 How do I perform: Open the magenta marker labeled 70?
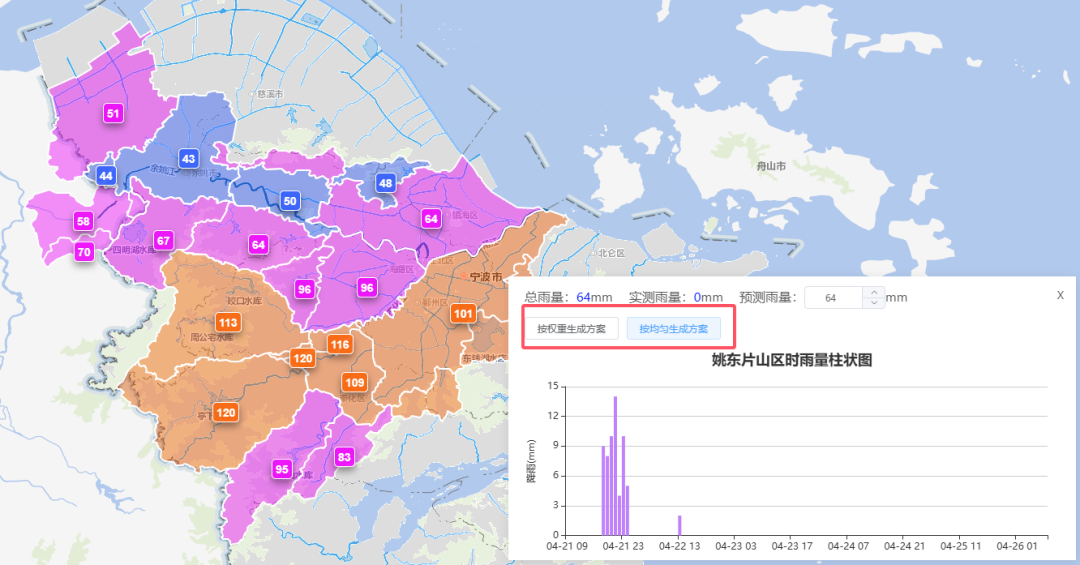(84, 252)
